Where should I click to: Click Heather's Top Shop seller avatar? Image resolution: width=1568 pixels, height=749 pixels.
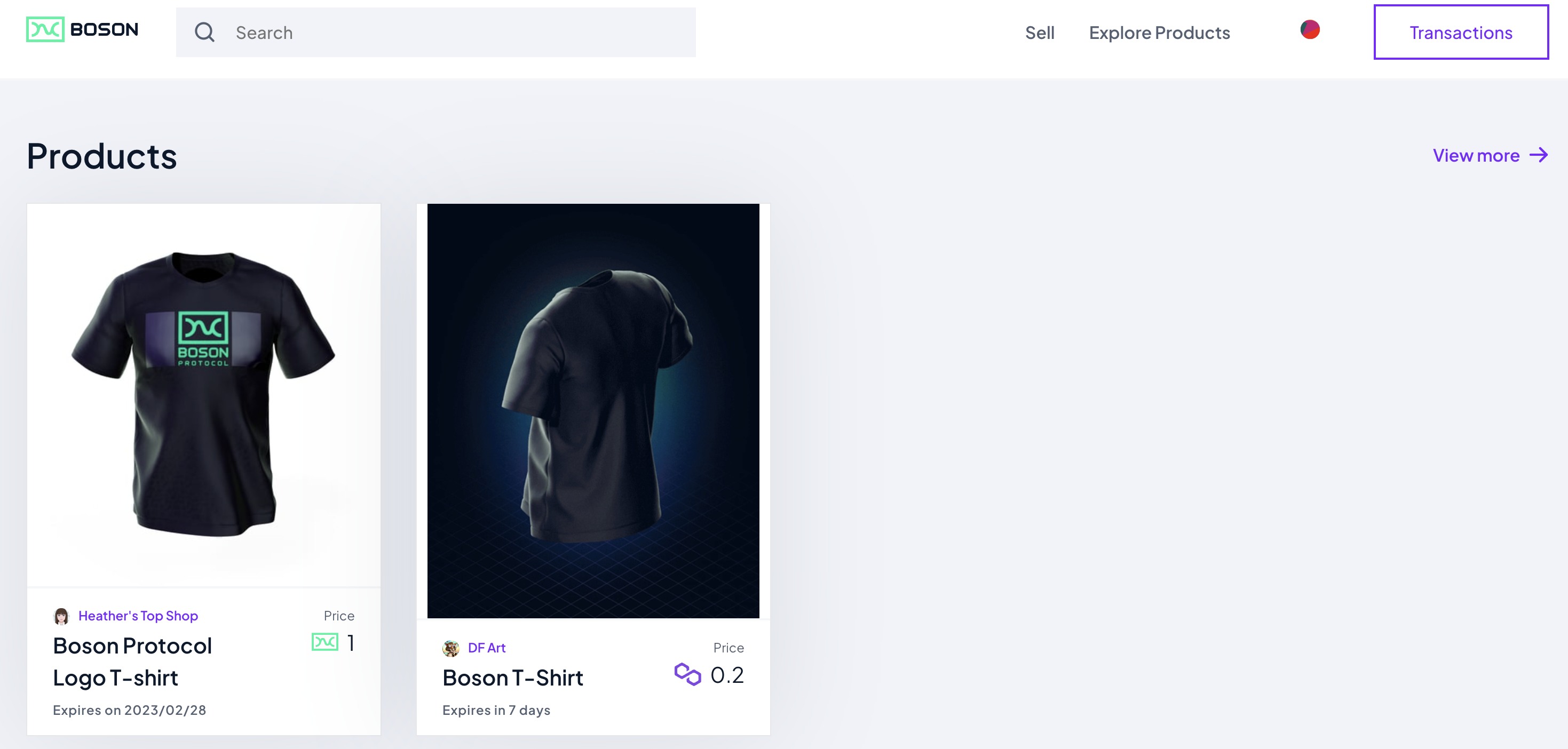point(61,616)
